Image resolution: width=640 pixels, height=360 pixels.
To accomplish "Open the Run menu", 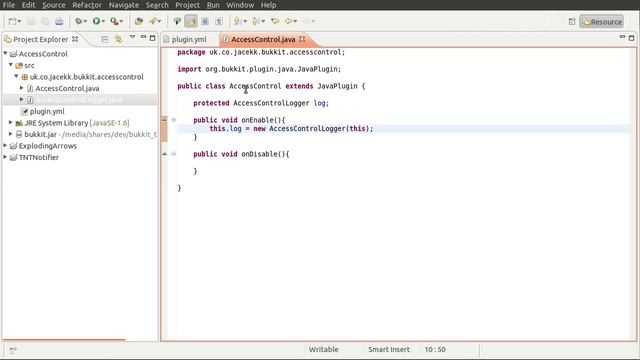I will coord(213,5).
